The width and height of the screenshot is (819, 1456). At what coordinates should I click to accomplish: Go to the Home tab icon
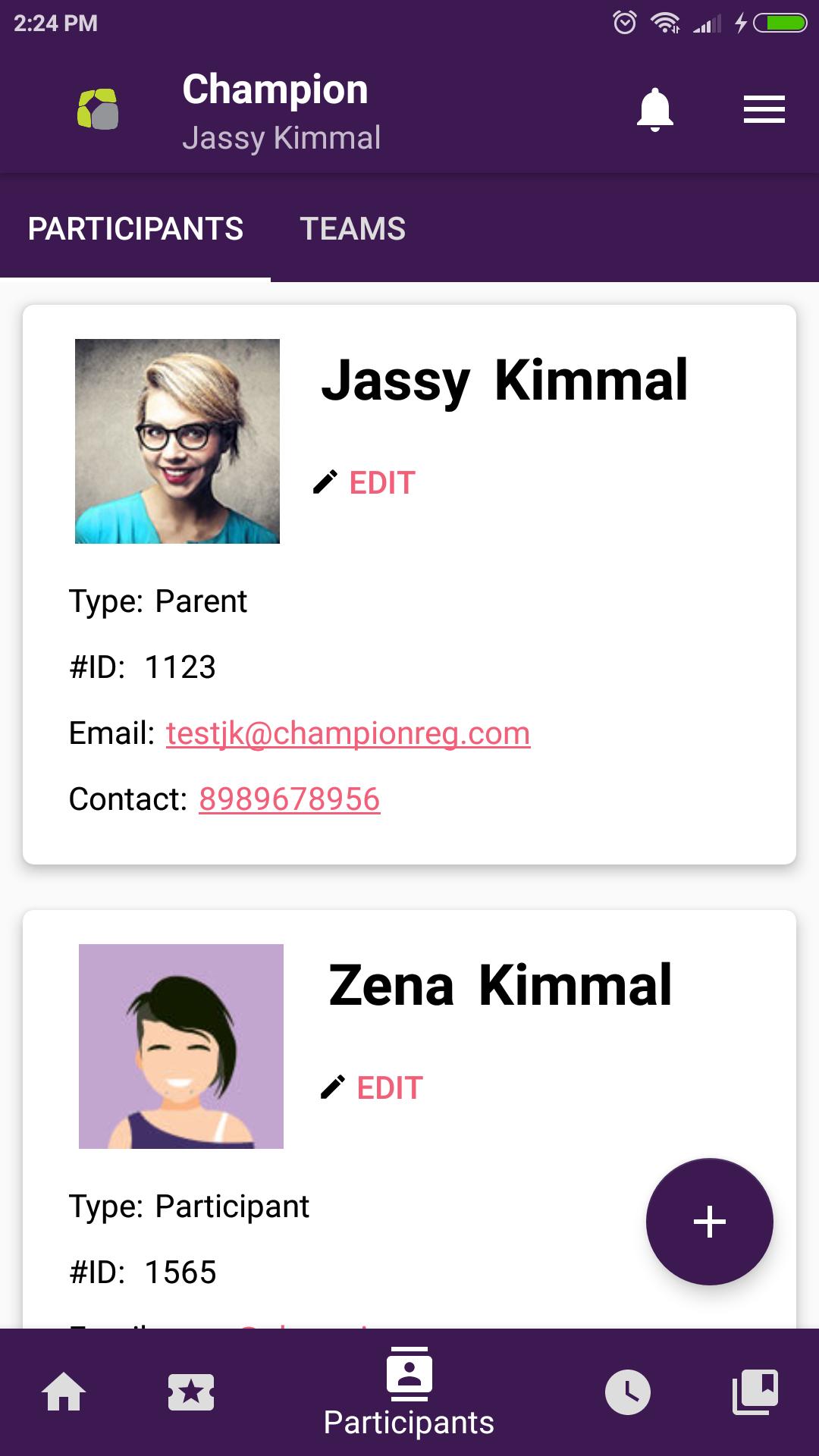tap(64, 1392)
